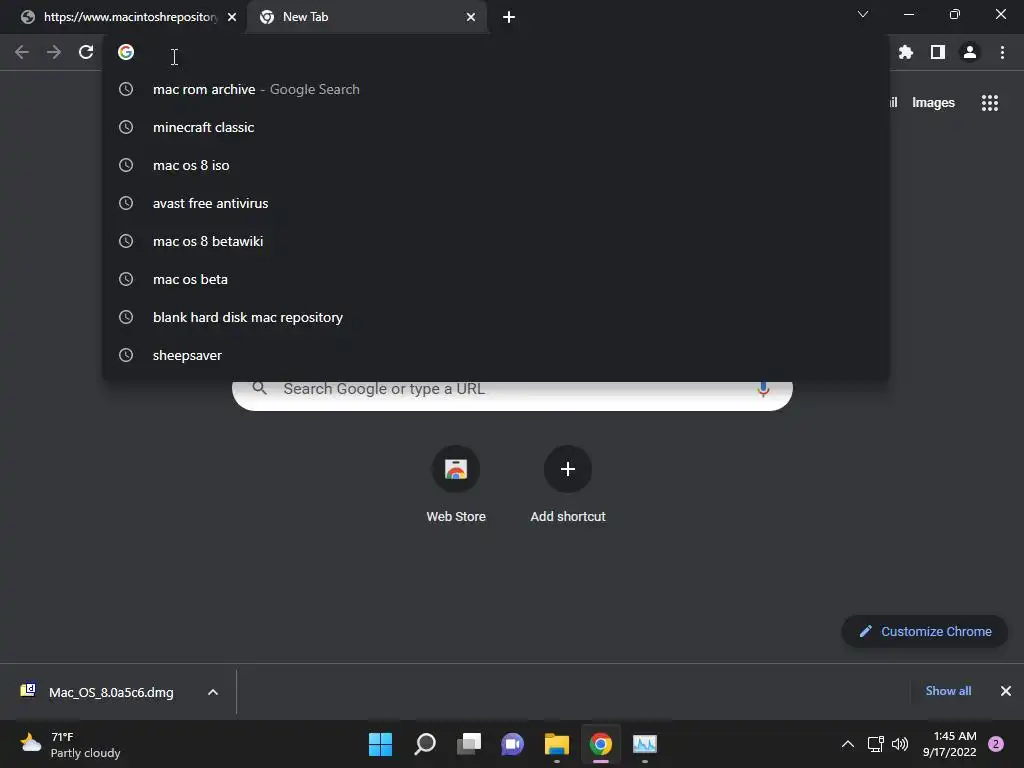Open Windows taskbar search
Image resolution: width=1024 pixels, height=768 pixels.
click(425, 744)
